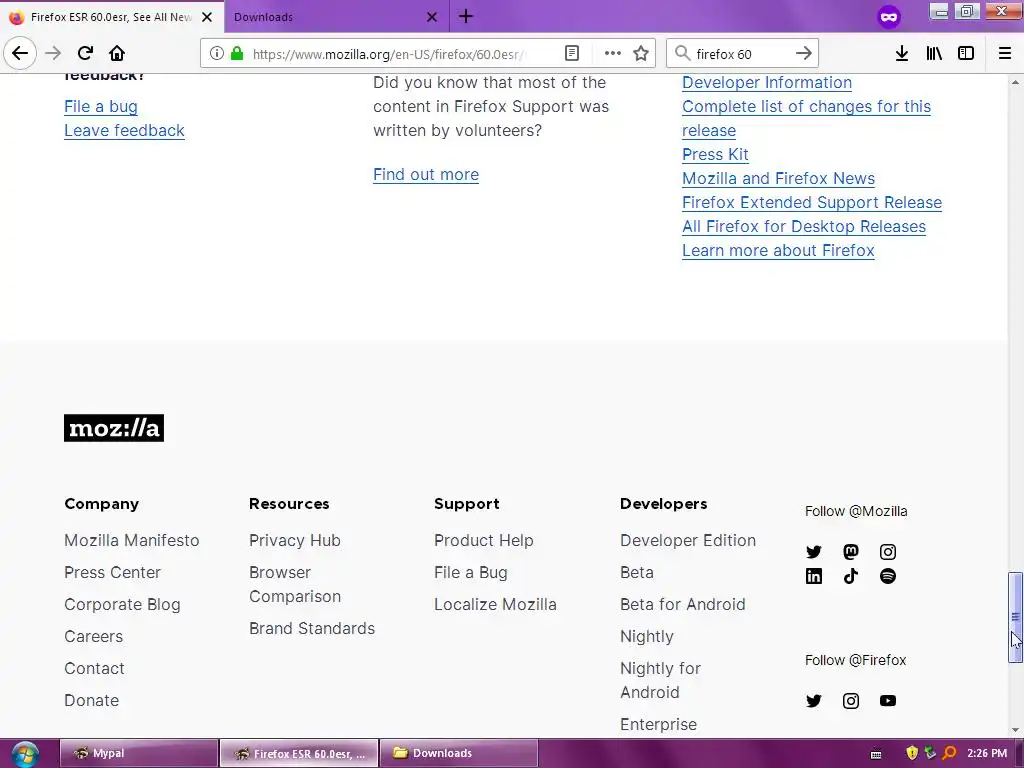
Task: Open a new tab with plus
Action: click(466, 16)
